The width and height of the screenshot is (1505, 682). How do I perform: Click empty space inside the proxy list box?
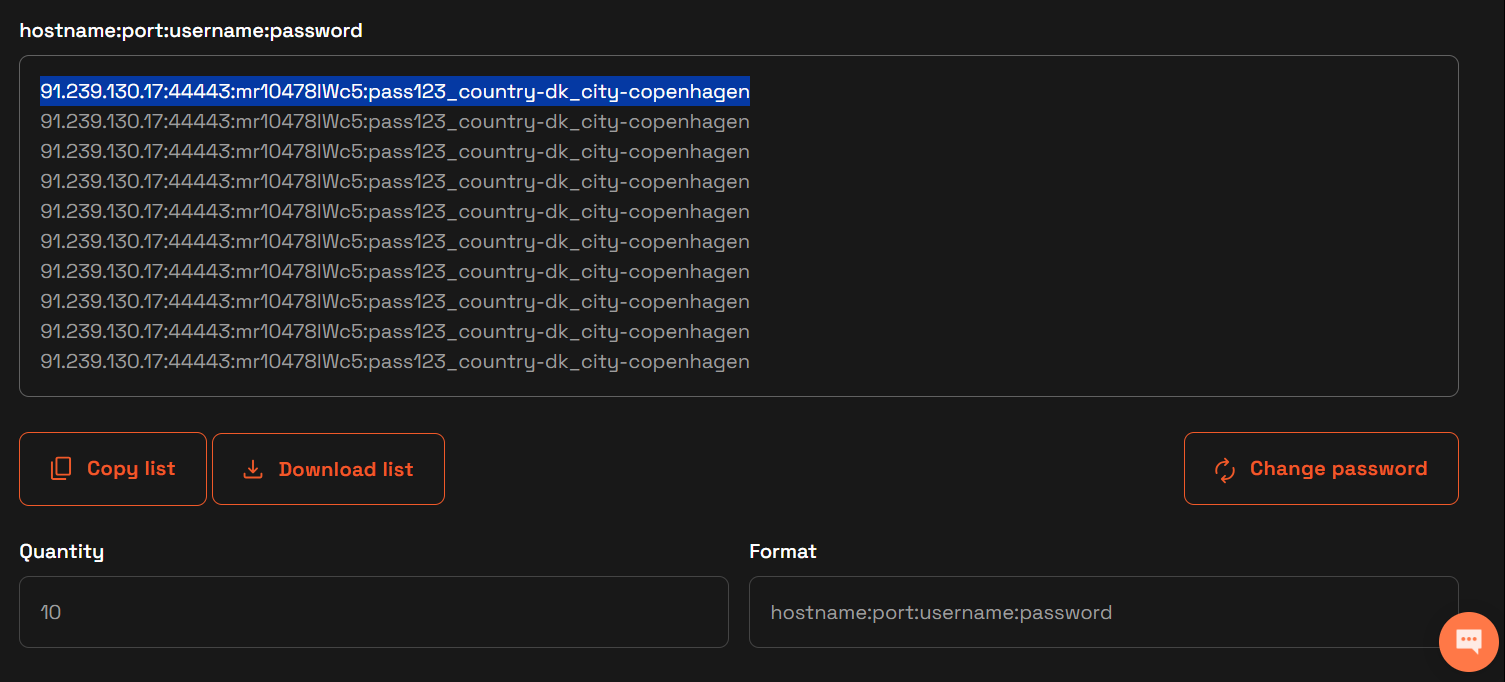1100,230
